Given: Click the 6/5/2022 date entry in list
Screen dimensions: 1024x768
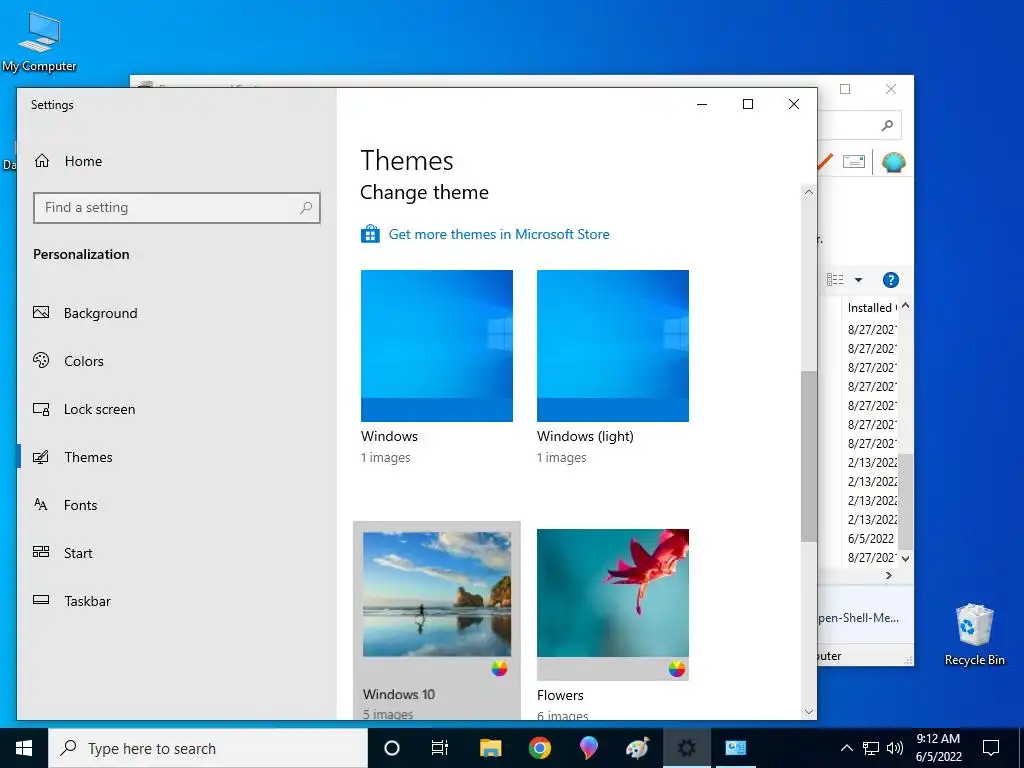Looking at the screenshot, I should (x=871, y=539).
